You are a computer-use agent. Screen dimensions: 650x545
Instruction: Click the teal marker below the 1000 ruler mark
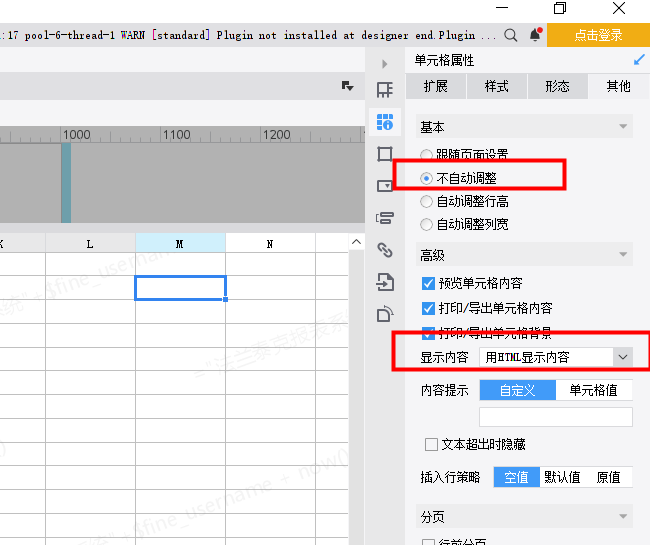(x=66, y=183)
